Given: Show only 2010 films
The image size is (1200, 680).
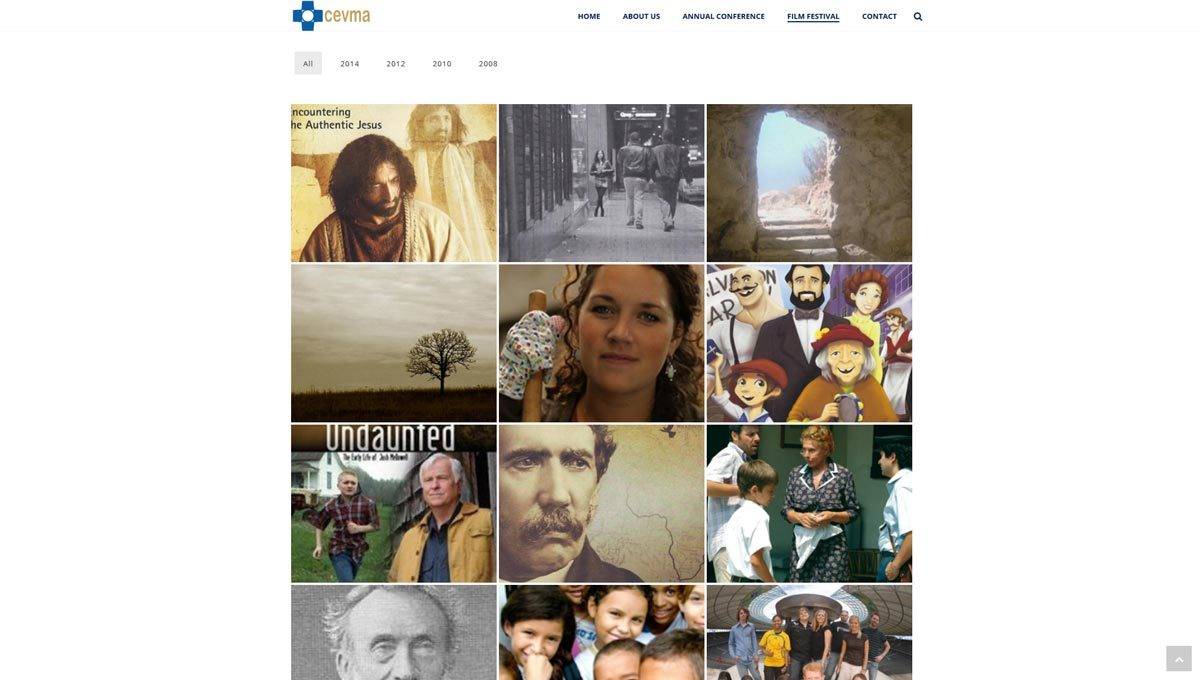Looking at the screenshot, I should click(x=442, y=63).
